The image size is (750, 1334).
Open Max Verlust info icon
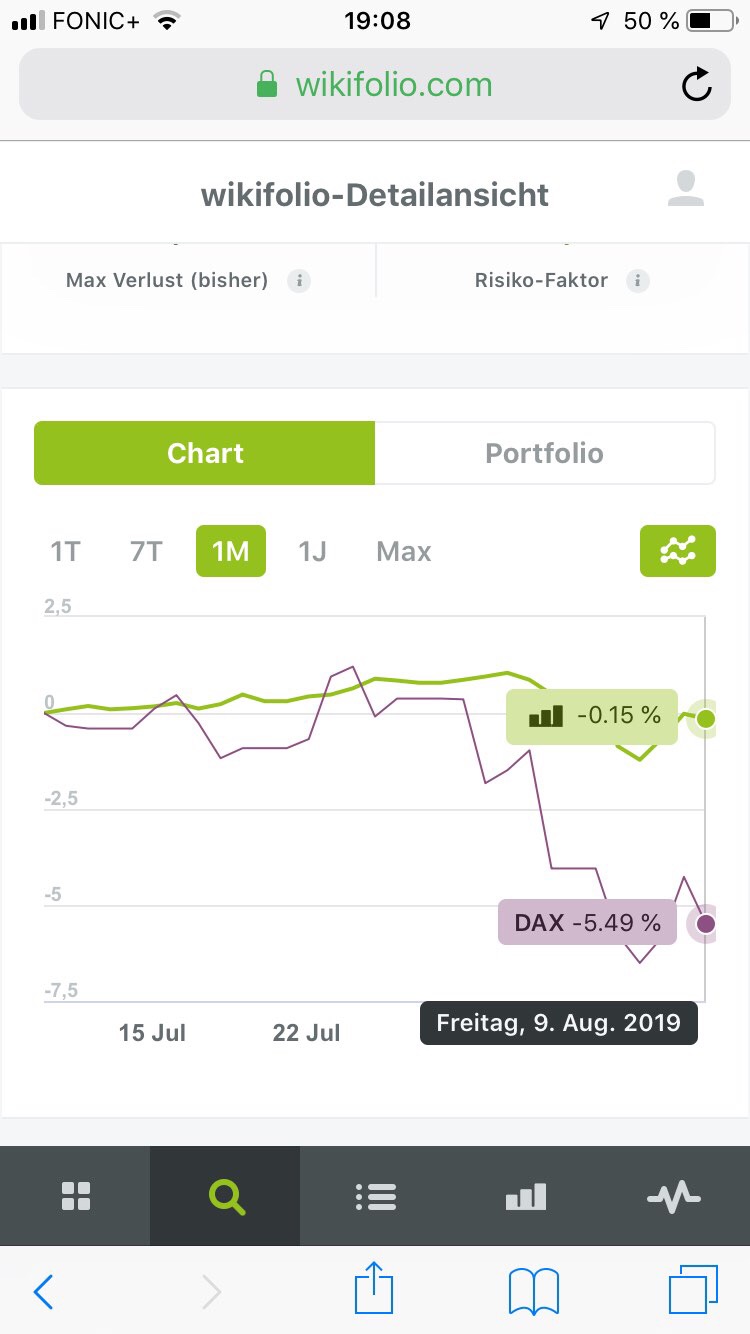pos(298,281)
